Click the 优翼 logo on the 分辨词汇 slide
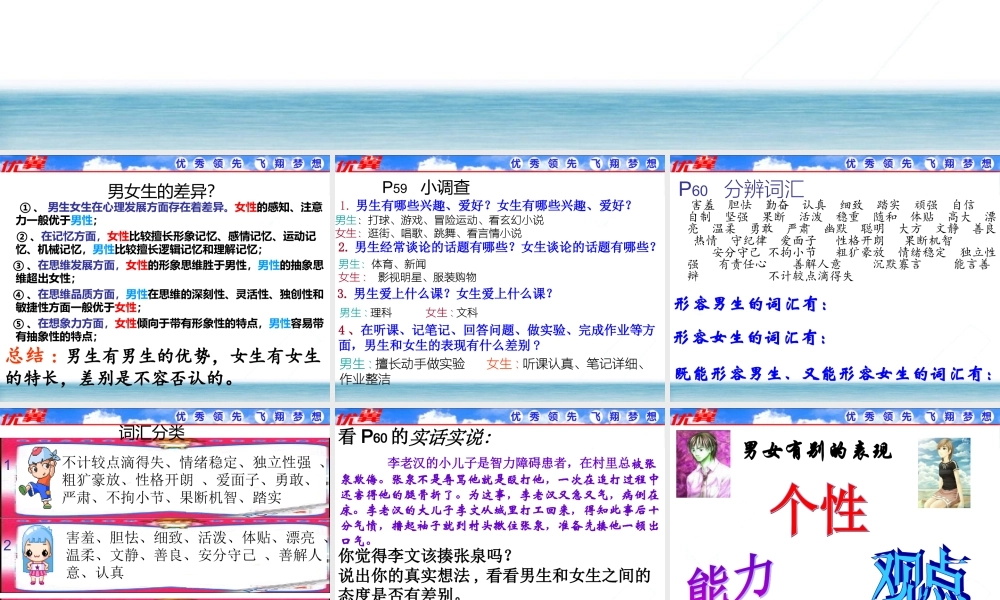Screen dimensions: 1000x600 pos(694,166)
